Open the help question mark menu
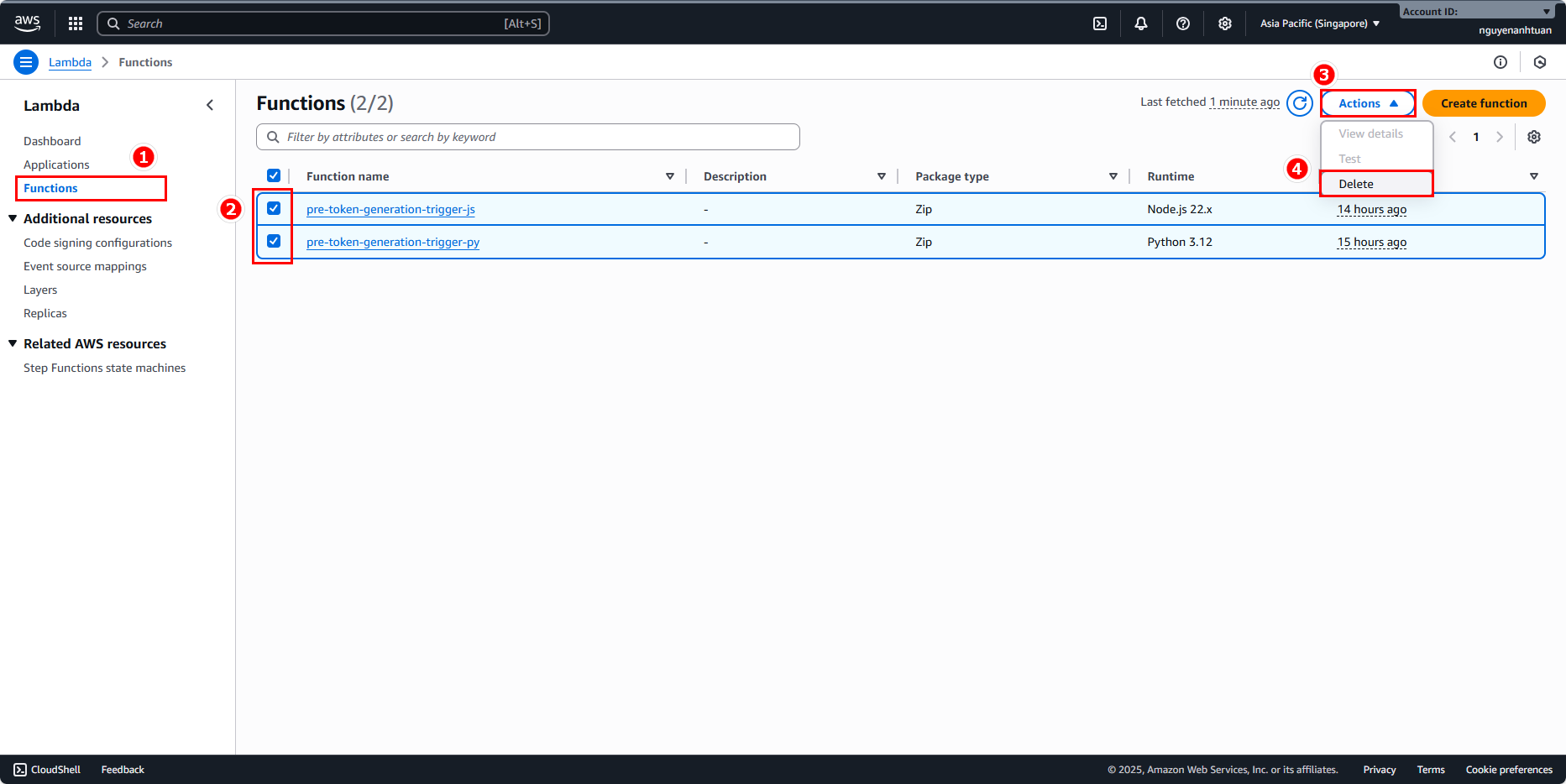This screenshot has height=784, width=1566. coord(1182,24)
